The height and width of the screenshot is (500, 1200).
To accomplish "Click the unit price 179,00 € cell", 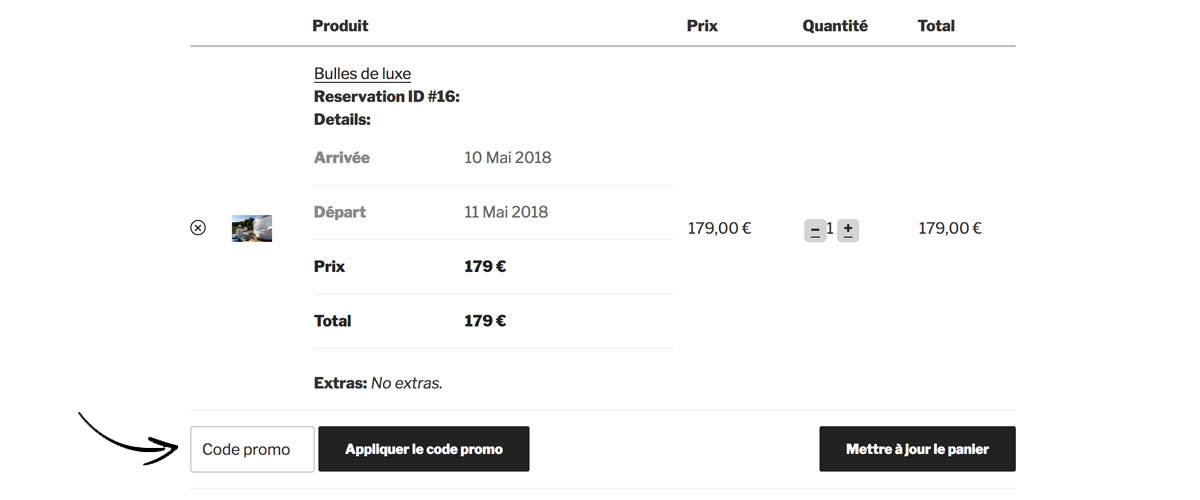I will point(719,228).
